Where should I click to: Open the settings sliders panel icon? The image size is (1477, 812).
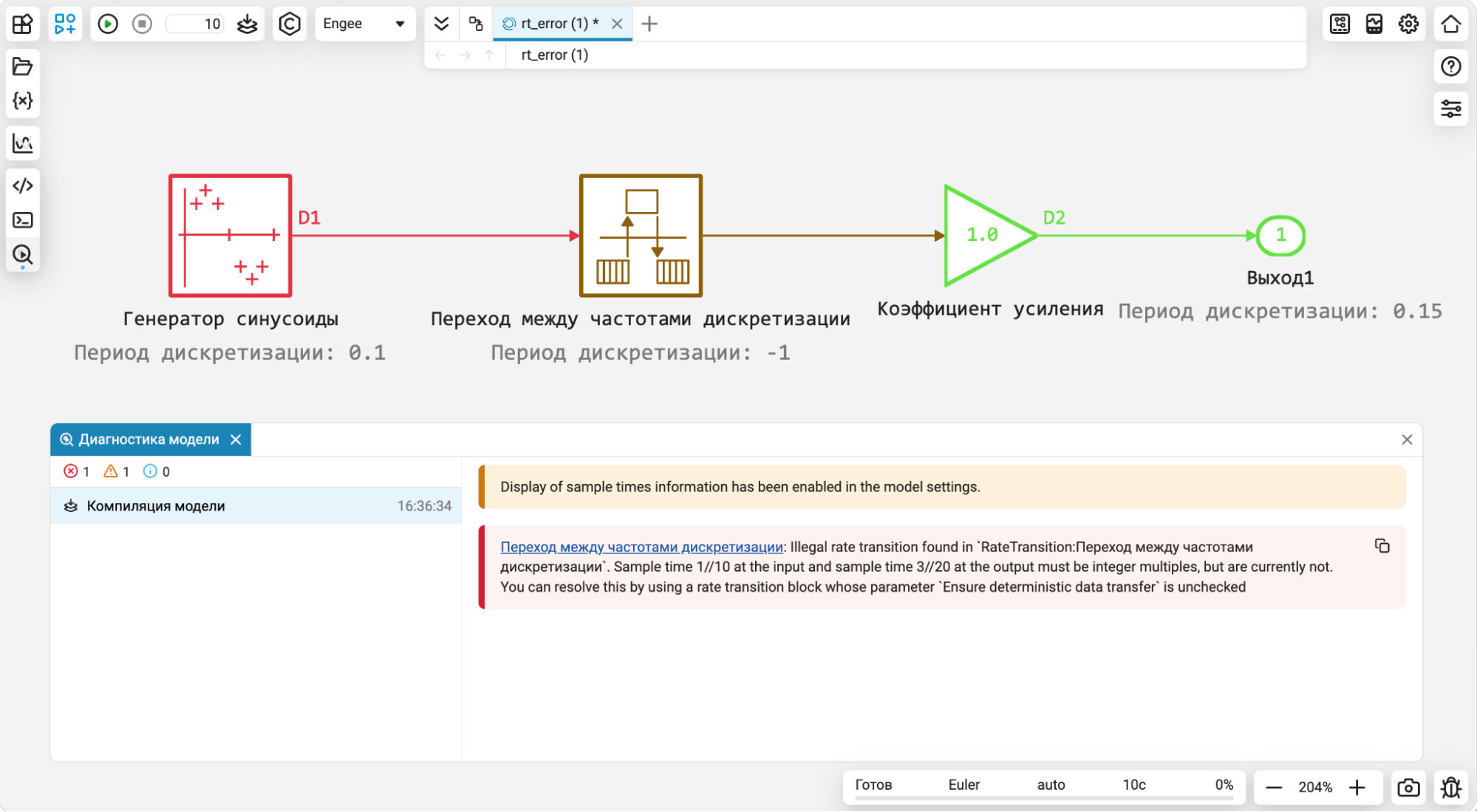pyautogui.click(x=1450, y=109)
